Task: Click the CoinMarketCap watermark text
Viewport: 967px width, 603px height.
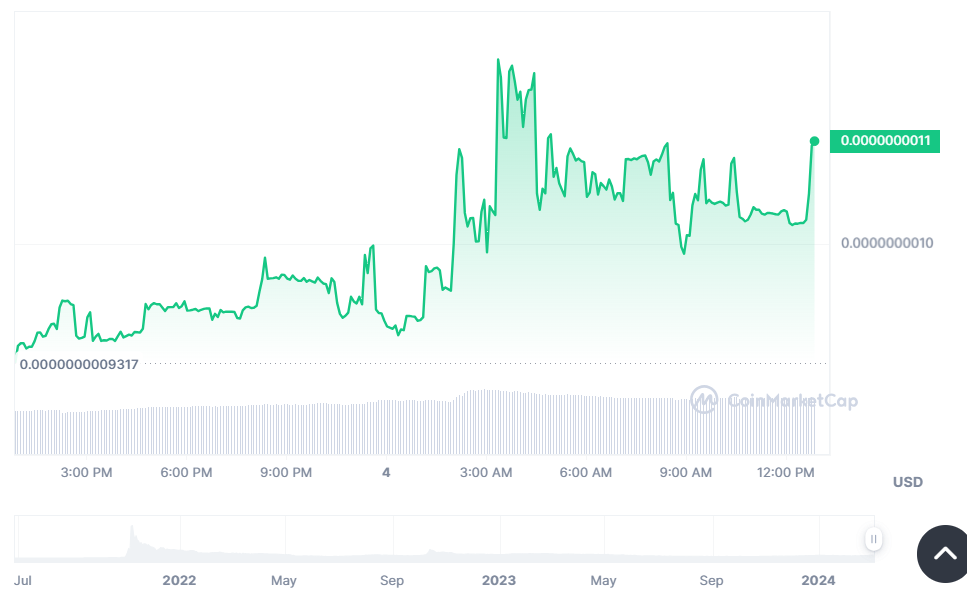Action: click(792, 401)
